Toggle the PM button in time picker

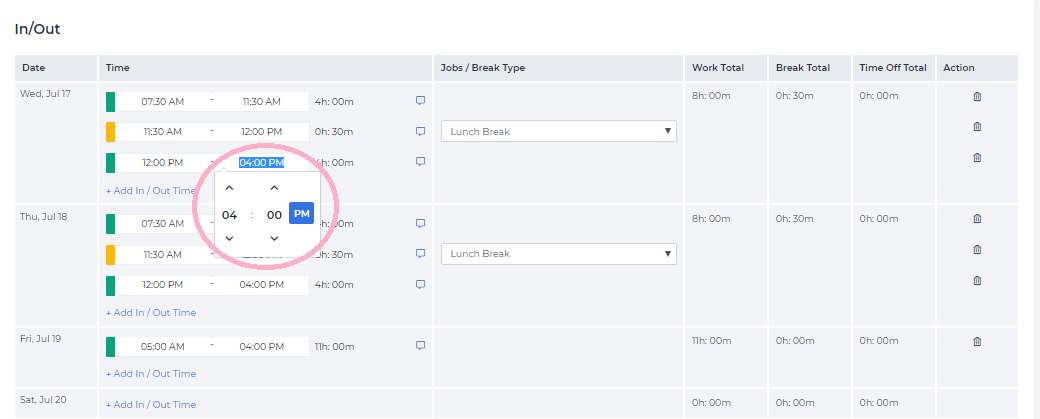pyautogui.click(x=302, y=214)
